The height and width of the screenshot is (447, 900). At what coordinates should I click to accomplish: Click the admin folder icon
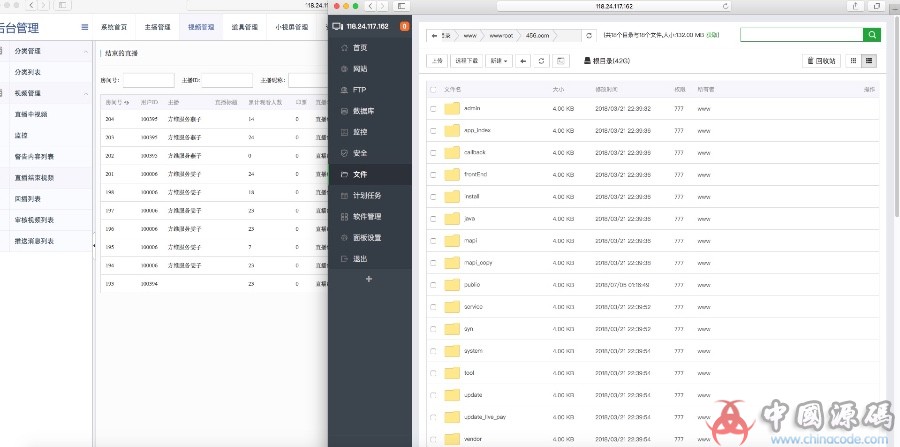(452, 108)
